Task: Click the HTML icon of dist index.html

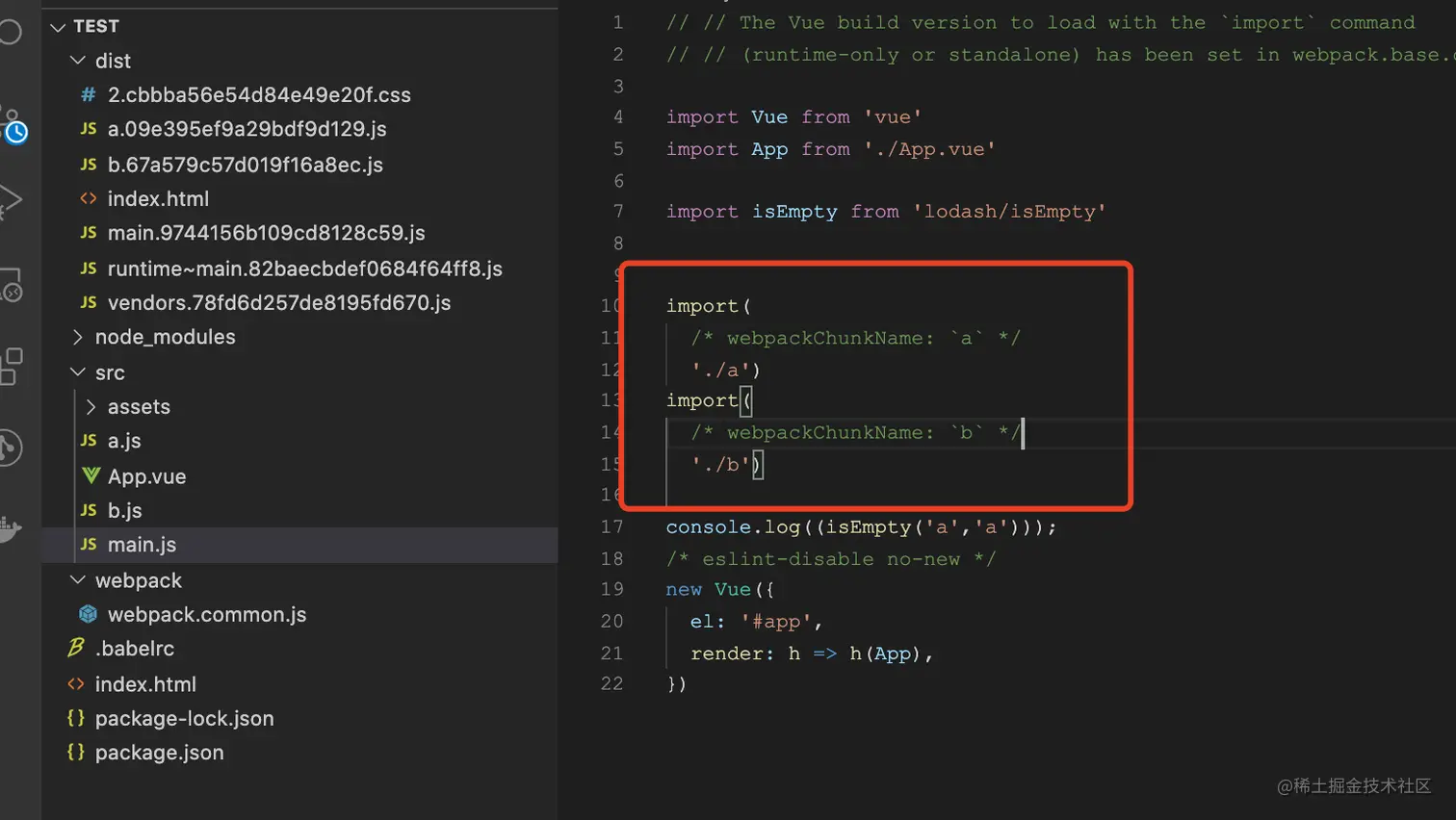Action: (x=89, y=198)
